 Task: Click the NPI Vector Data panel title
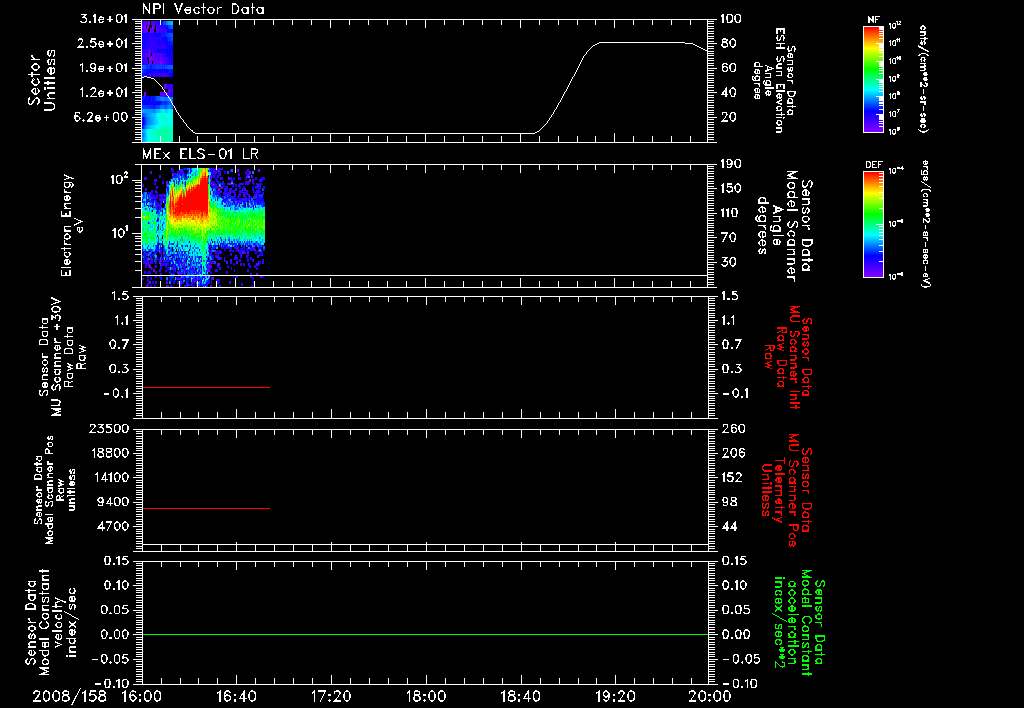tap(203, 9)
